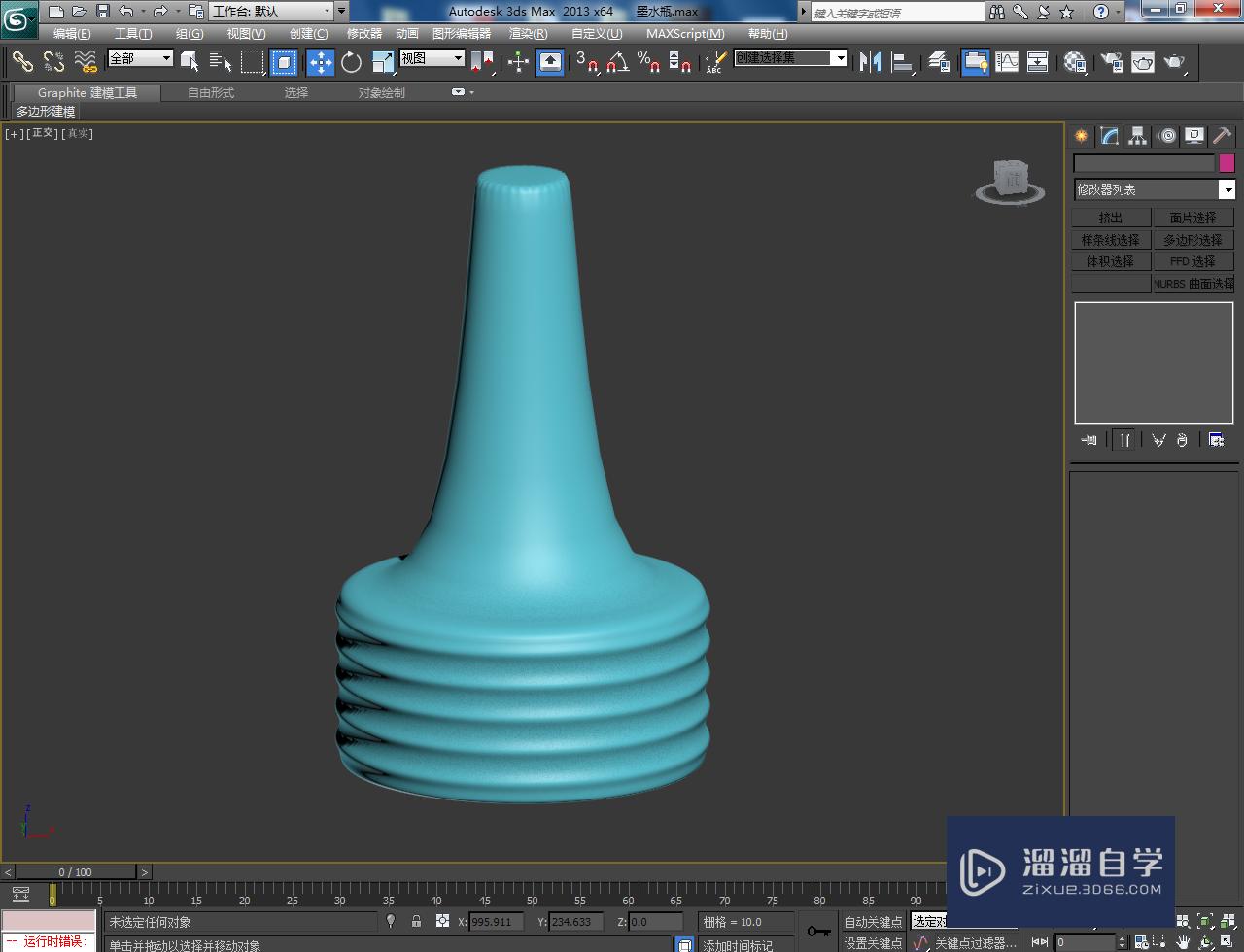The height and width of the screenshot is (952, 1244).
Task: Click the object name input field
Action: pyautogui.click(x=1144, y=163)
